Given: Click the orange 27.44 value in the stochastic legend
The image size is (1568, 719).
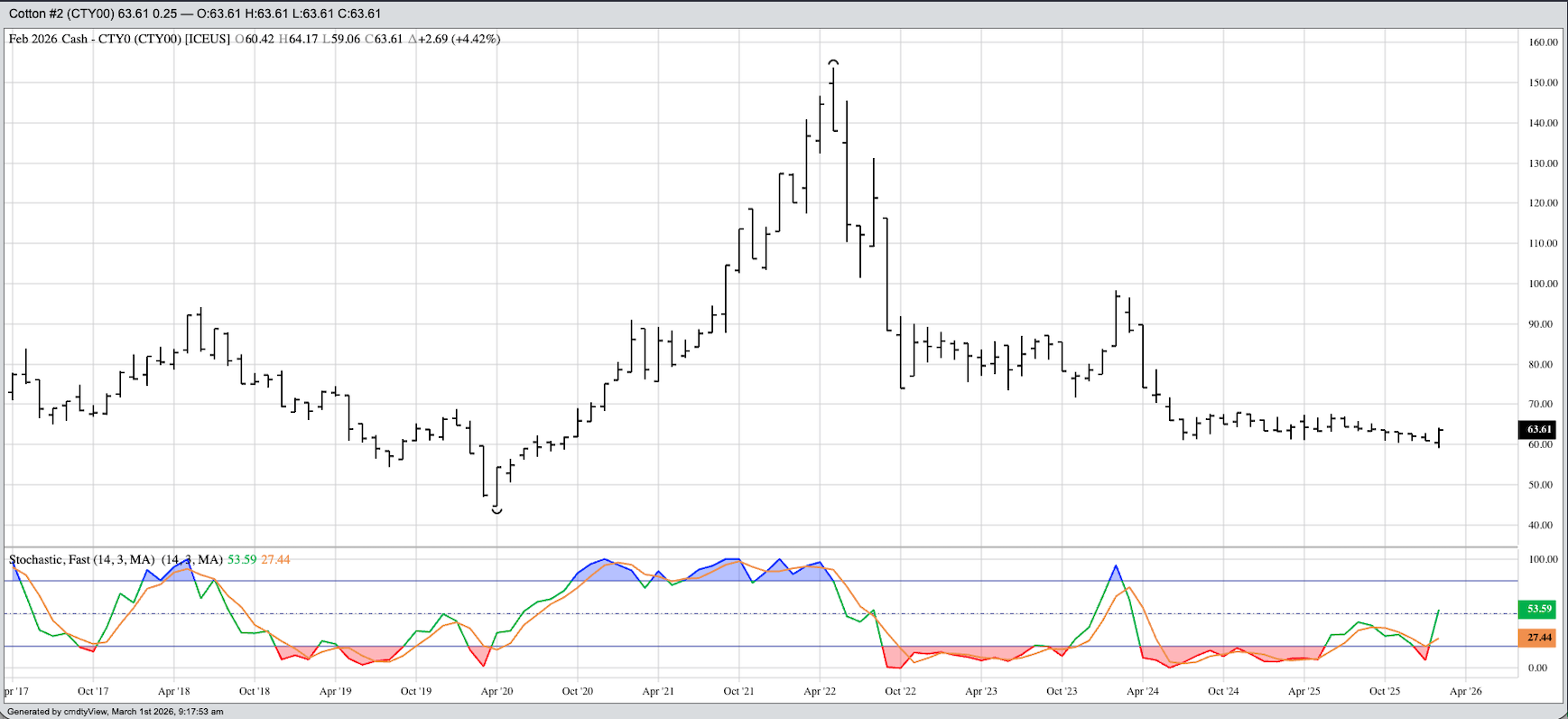Looking at the screenshot, I should [x=275, y=560].
